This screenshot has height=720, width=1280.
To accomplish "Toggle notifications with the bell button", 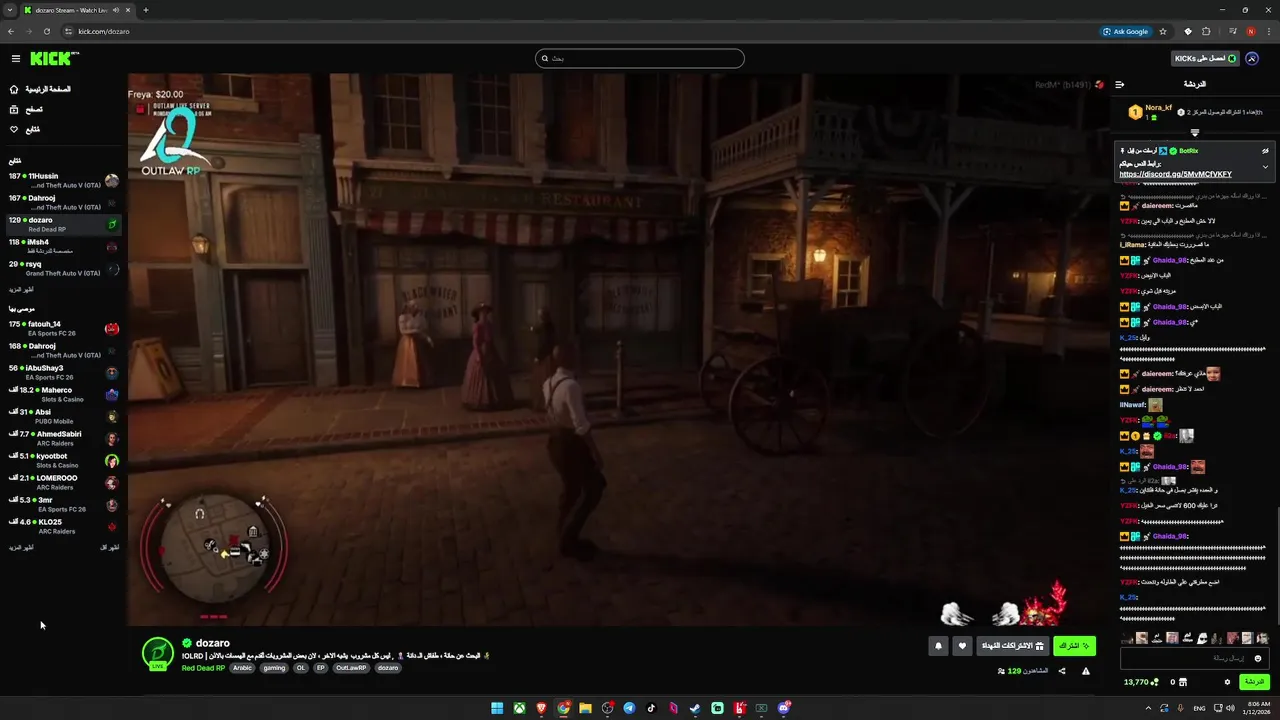I will [x=938, y=646].
